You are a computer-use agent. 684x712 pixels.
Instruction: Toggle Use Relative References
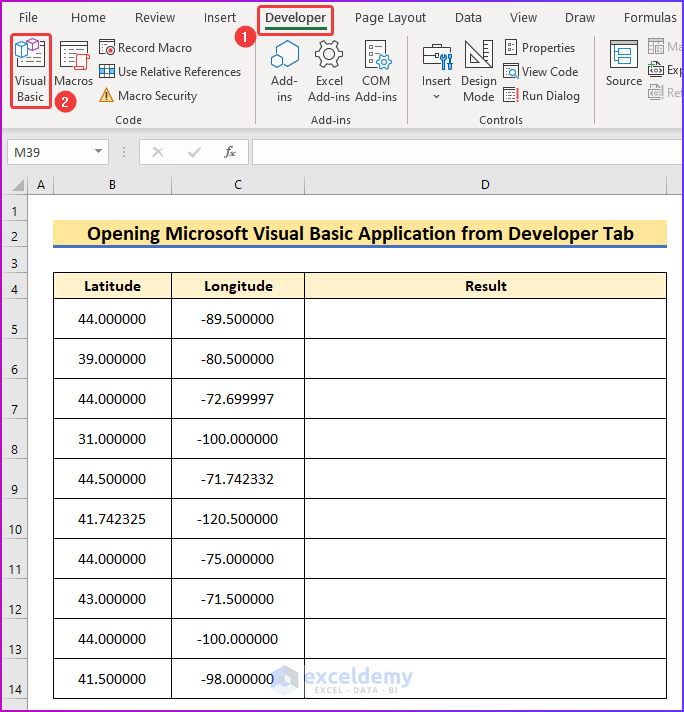point(170,72)
